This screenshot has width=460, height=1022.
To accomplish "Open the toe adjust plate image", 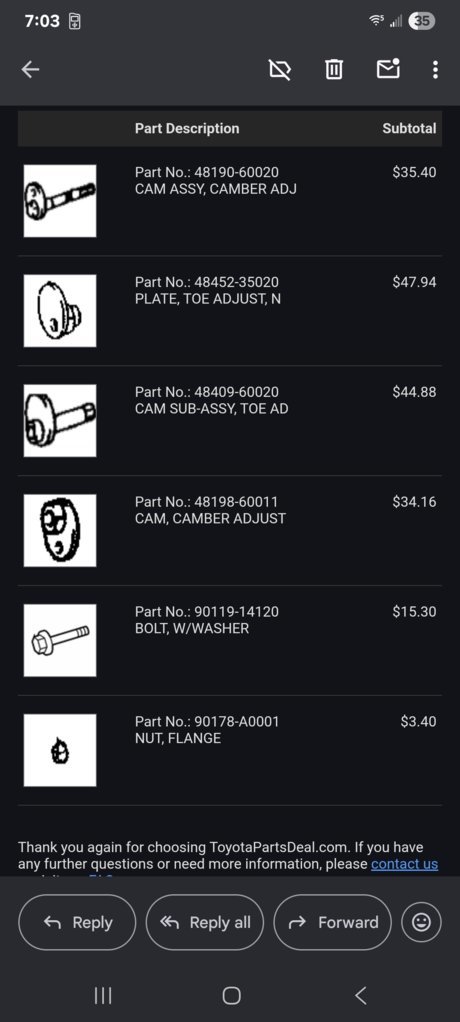I will [60, 310].
